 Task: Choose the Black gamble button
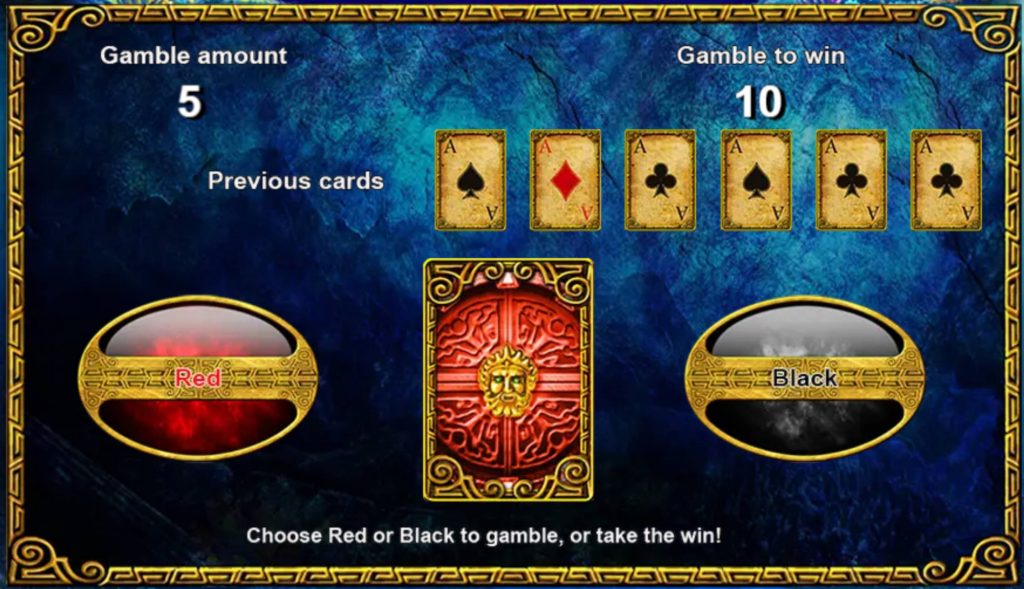pyautogui.click(x=805, y=378)
